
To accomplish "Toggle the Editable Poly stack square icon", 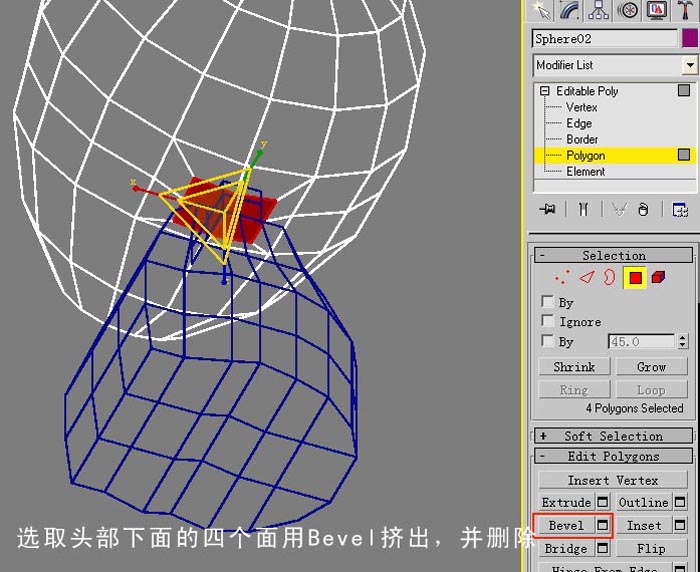I will point(684,91).
